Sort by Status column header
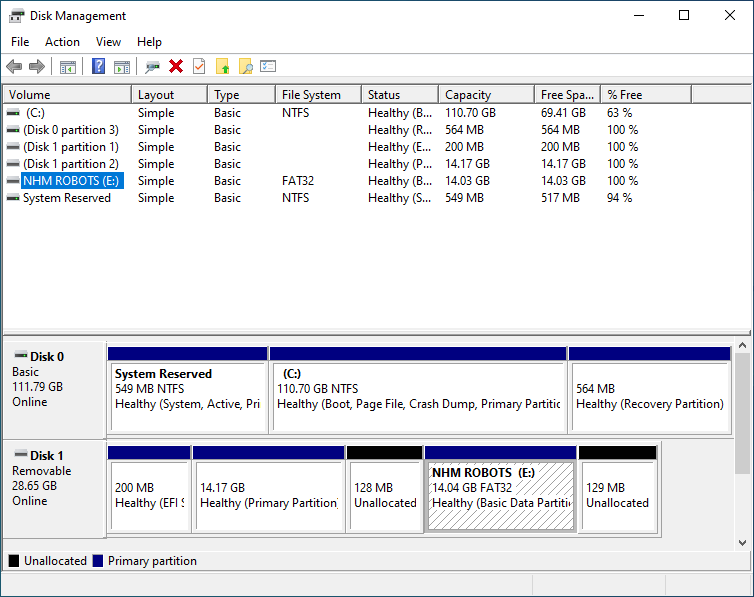 click(400, 95)
